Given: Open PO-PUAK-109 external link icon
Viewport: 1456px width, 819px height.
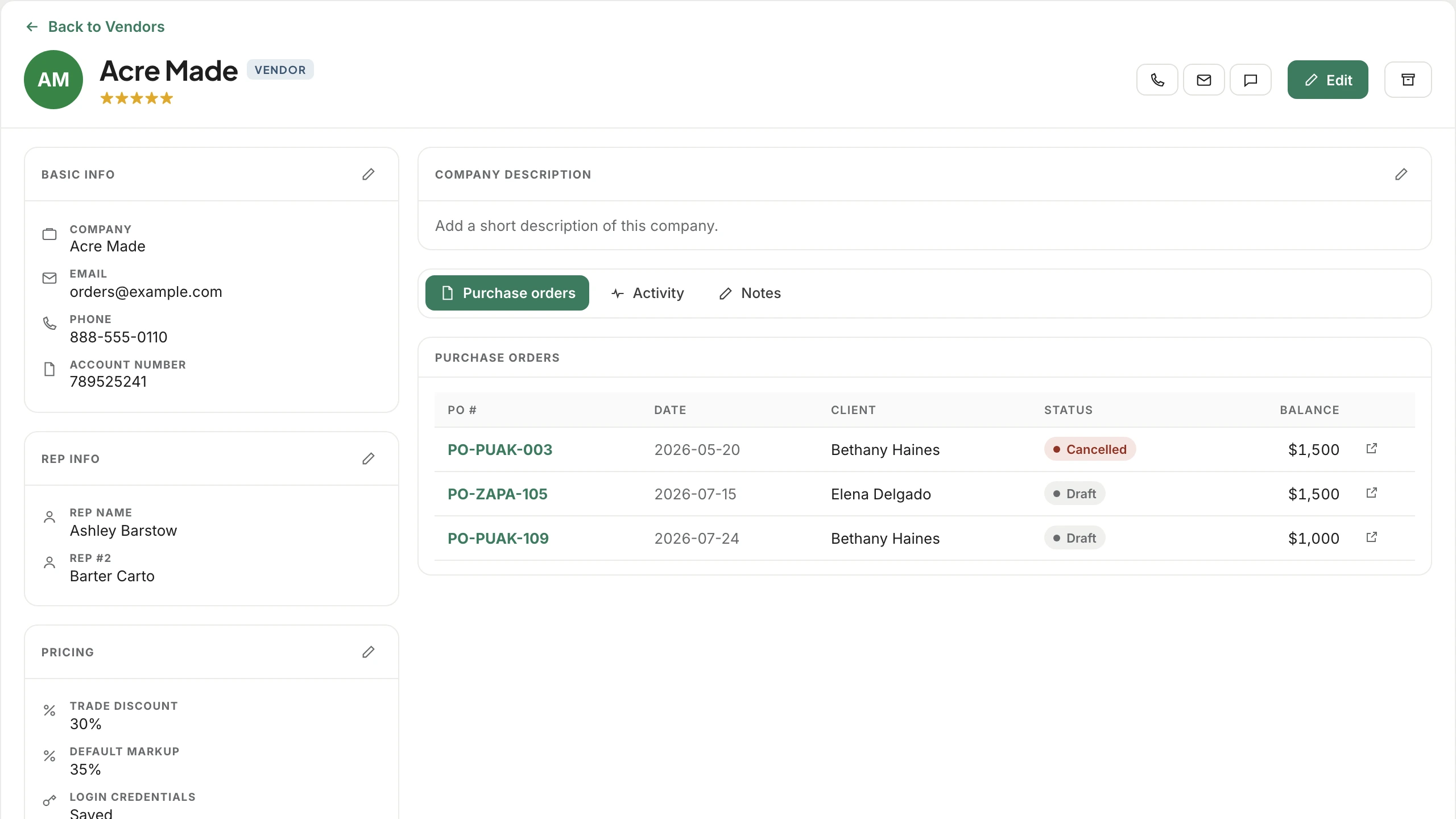Looking at the screenshot, I should pyautogui.click(x=1371, y=537).
